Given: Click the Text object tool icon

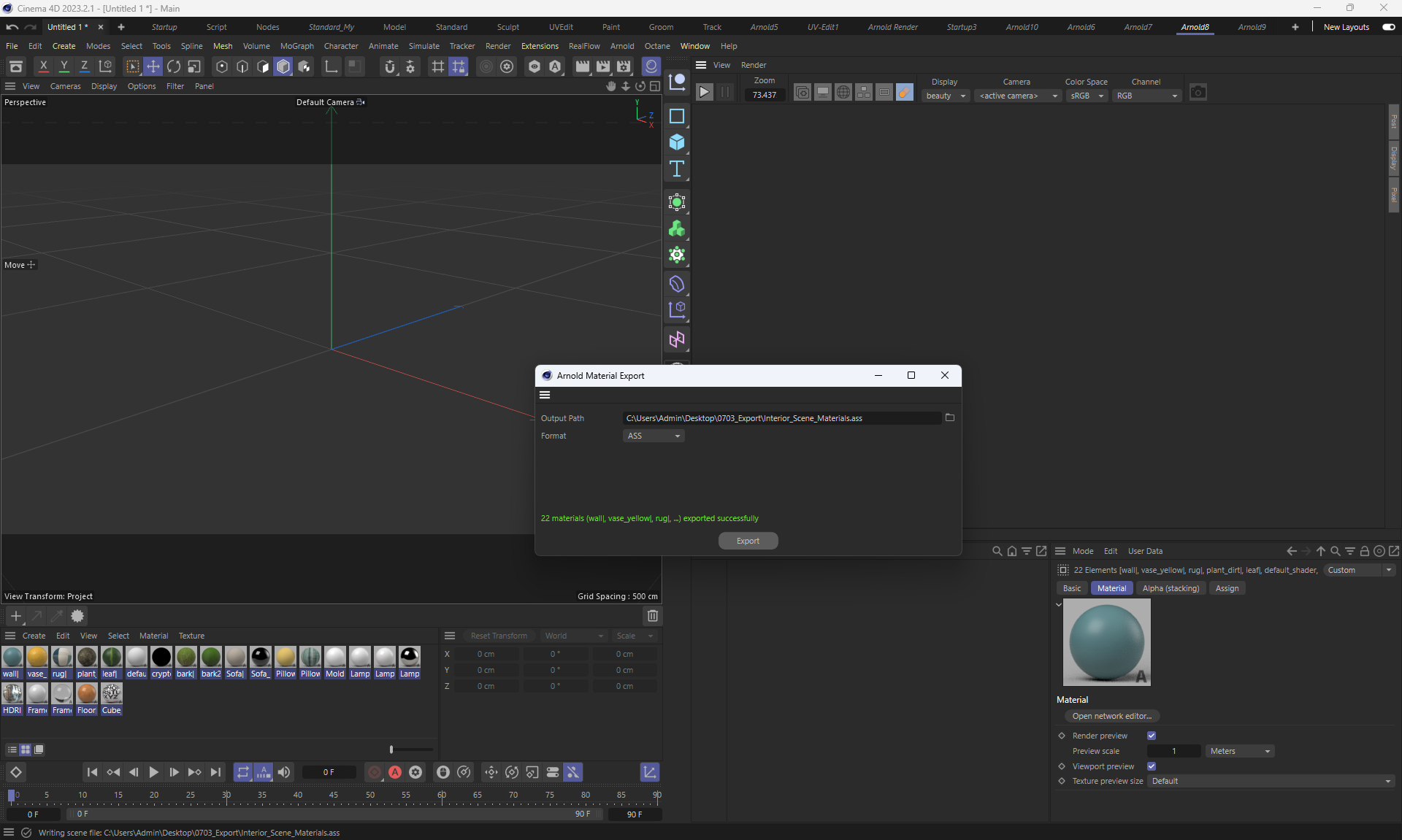Looking at the screenshot, I should (677, 169).
